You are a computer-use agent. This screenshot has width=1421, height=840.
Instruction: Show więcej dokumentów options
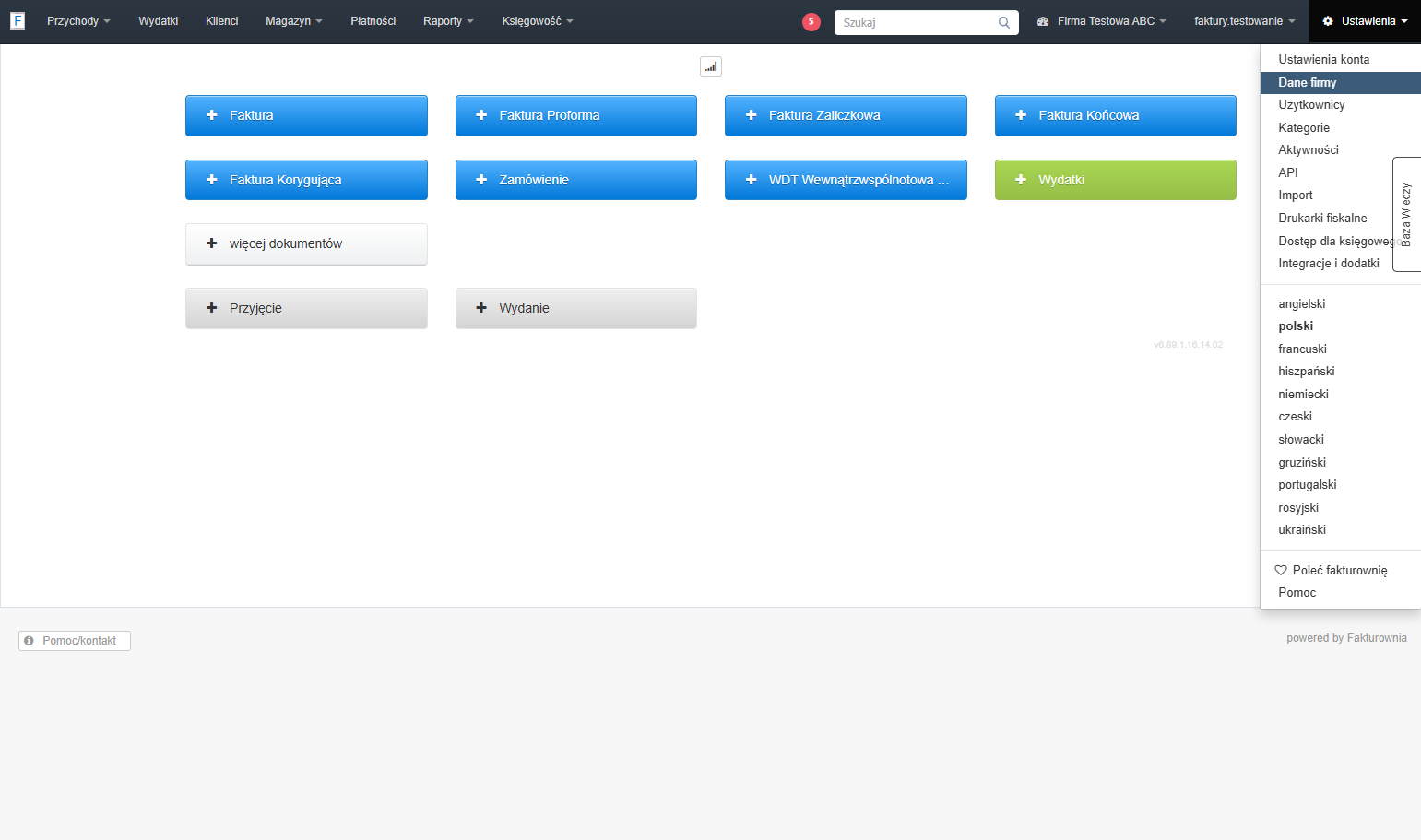tap(306, 244)
